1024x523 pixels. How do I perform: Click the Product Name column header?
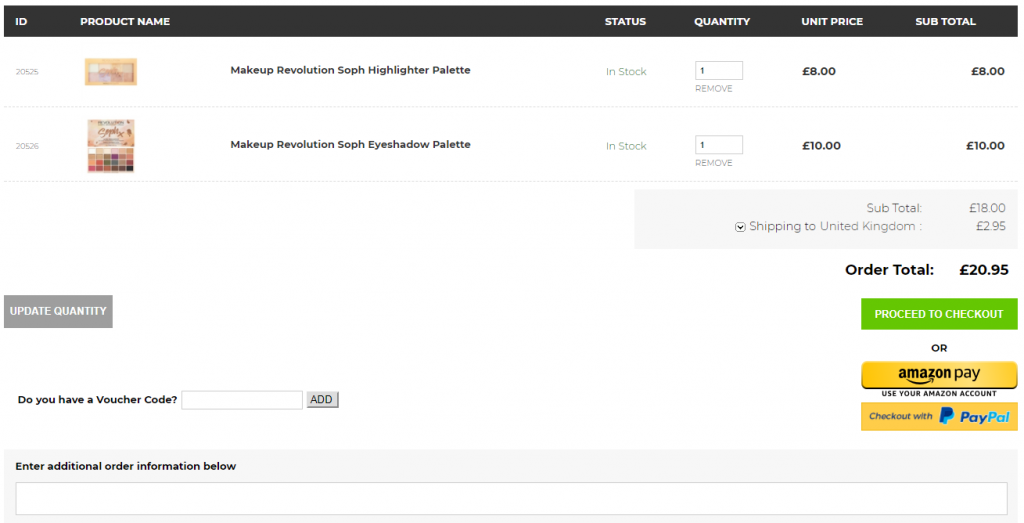(125, 22)
